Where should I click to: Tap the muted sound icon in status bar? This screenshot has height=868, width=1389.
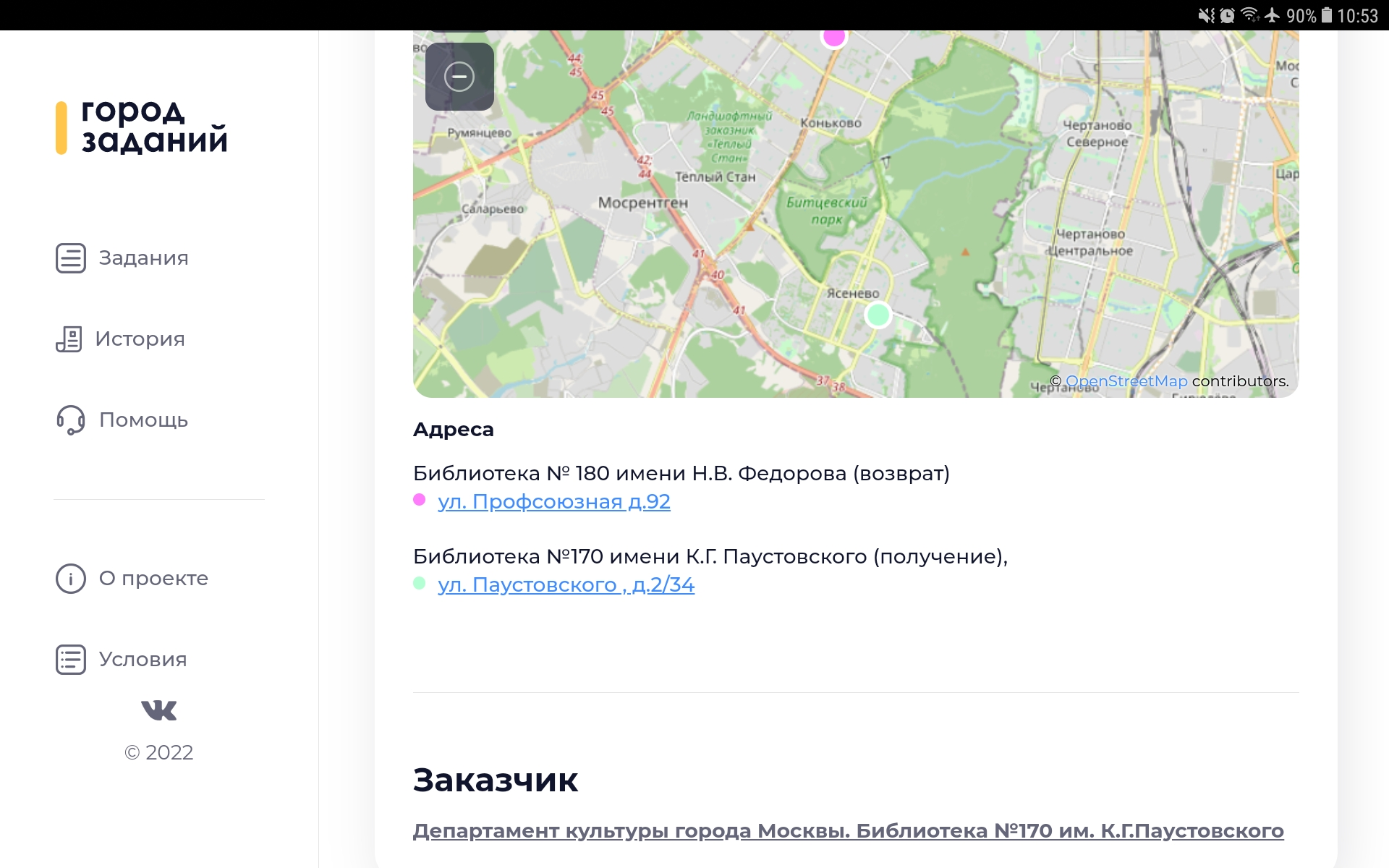1206,15
